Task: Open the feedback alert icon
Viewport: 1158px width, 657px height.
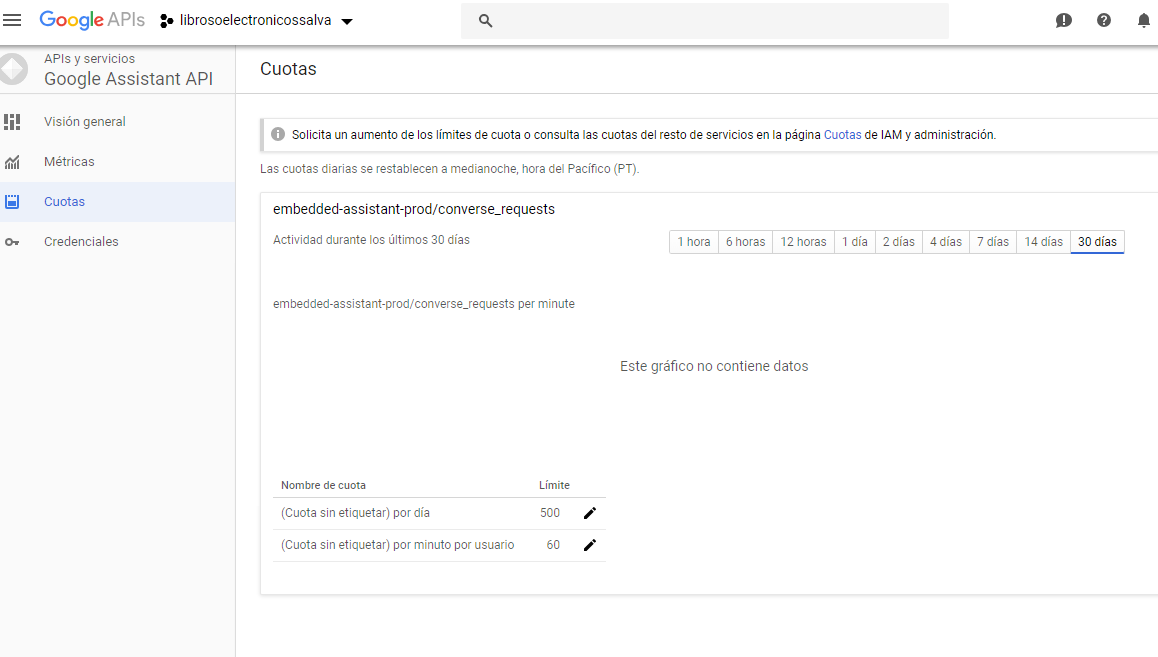Action: point(1064,20)
